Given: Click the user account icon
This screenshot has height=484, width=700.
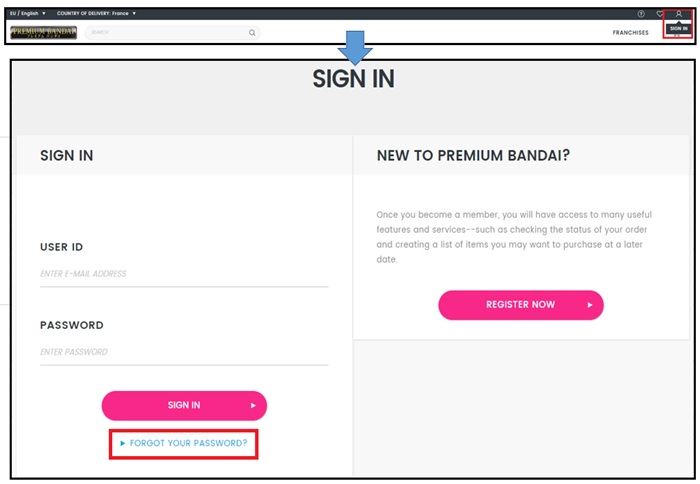Looking at the screenshot, I should (679, 14).
